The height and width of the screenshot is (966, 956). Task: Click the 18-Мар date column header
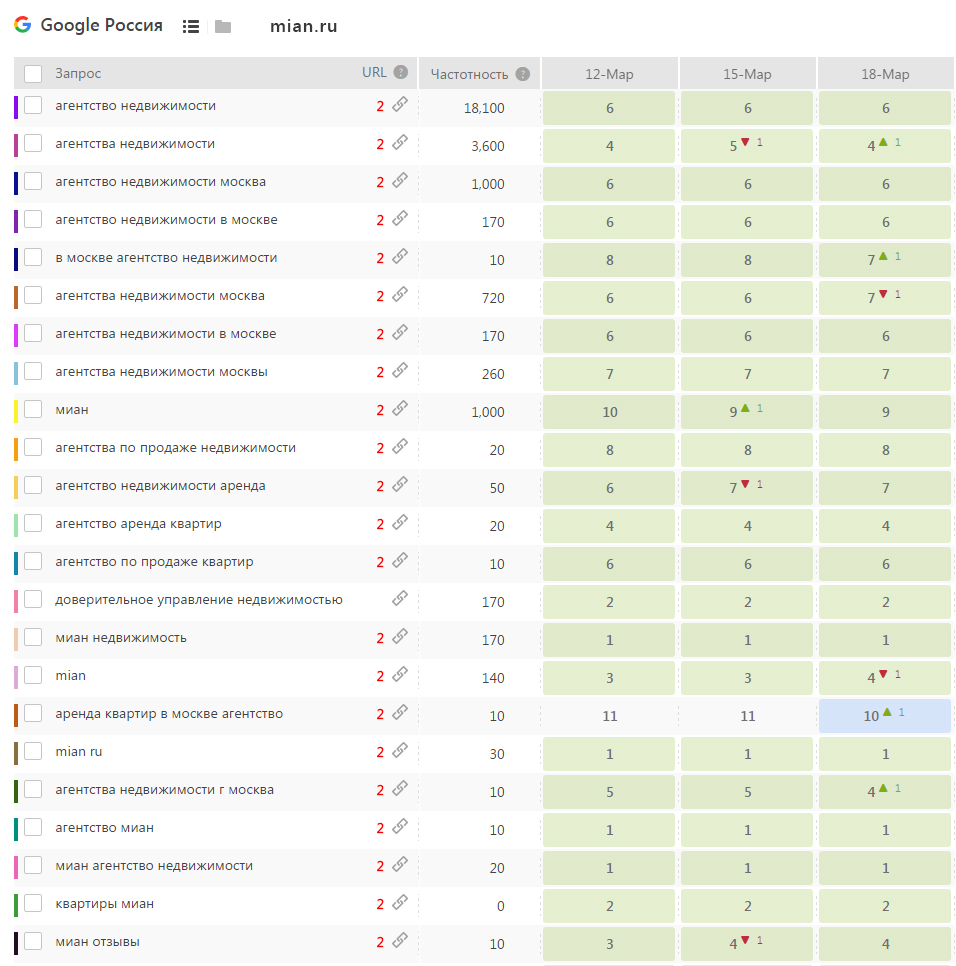[x=885, y=74]
